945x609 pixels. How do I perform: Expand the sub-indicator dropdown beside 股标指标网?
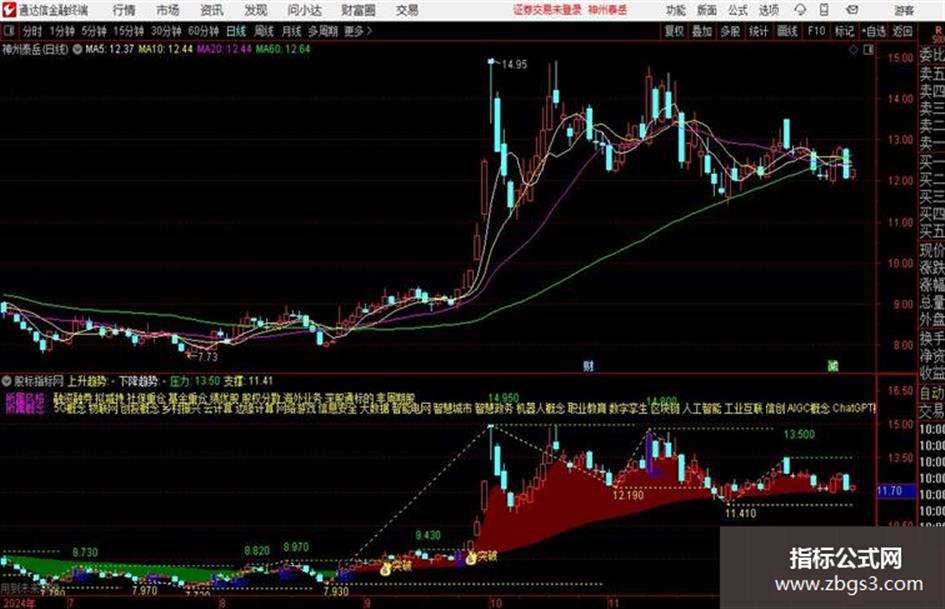point(7,381)
